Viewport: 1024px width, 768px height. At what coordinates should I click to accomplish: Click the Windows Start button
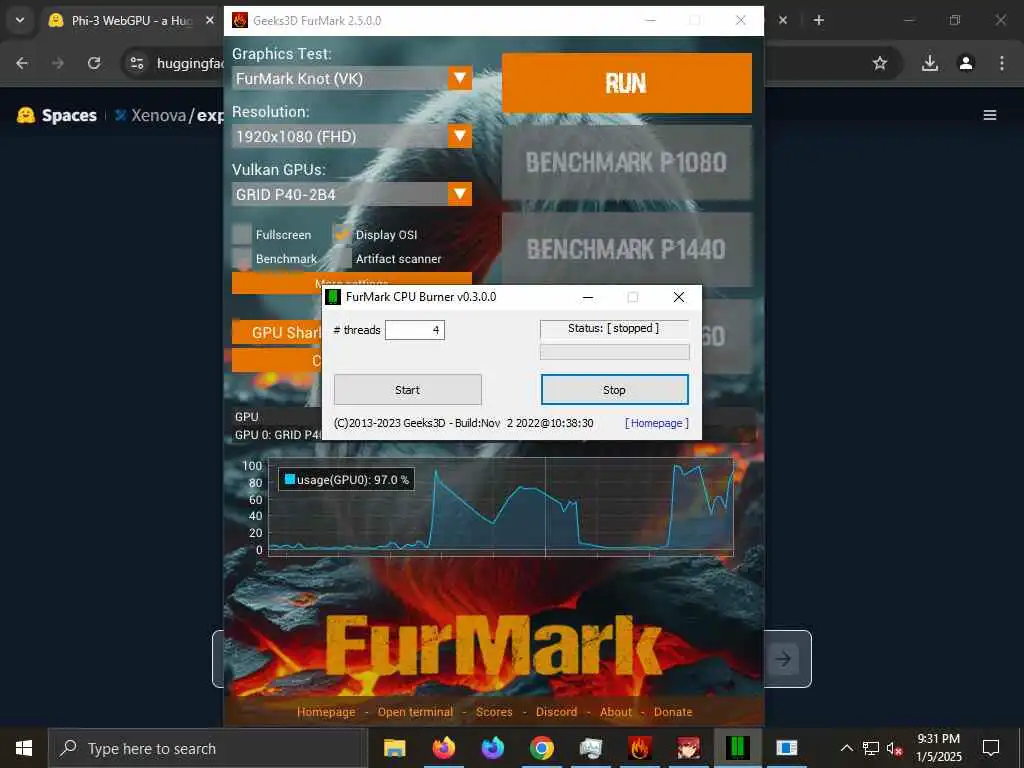(x=24, y=748)
